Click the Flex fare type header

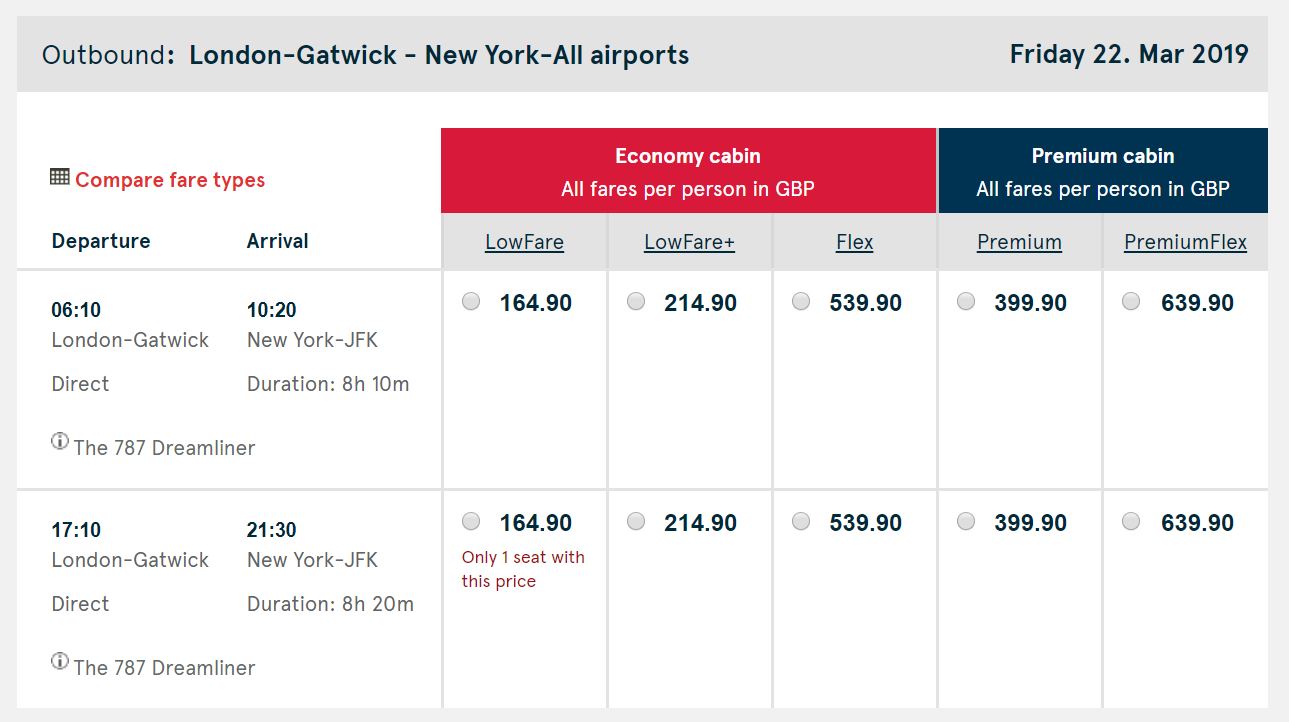[x=854, y=242]
